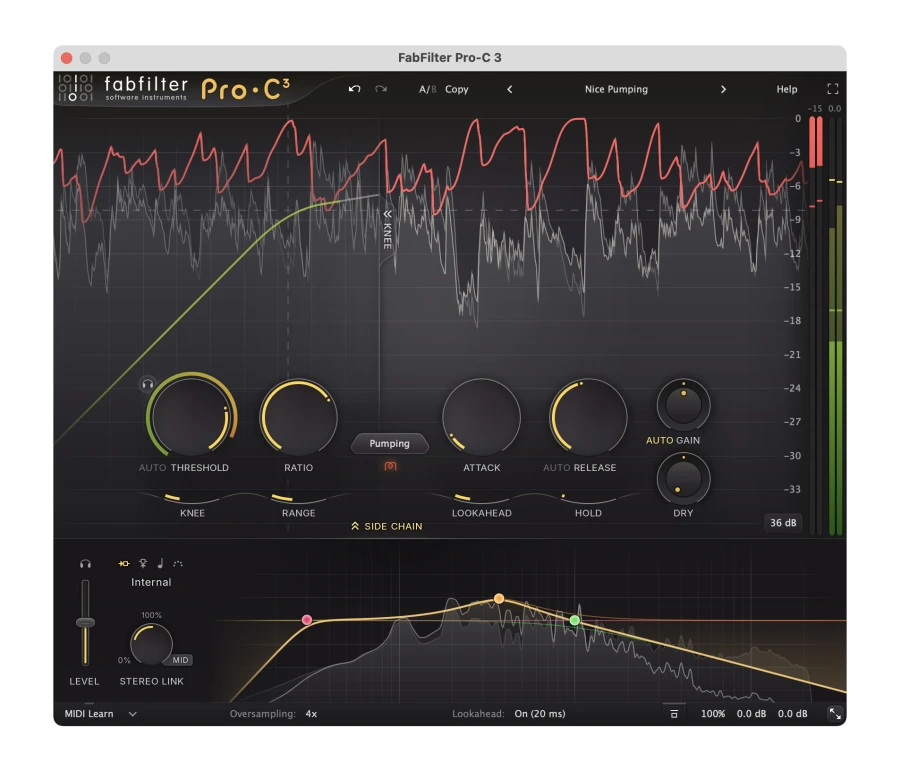Click the undo arrow icon
The width and height of the screenshot is (900, 771).
click(354, 89)
